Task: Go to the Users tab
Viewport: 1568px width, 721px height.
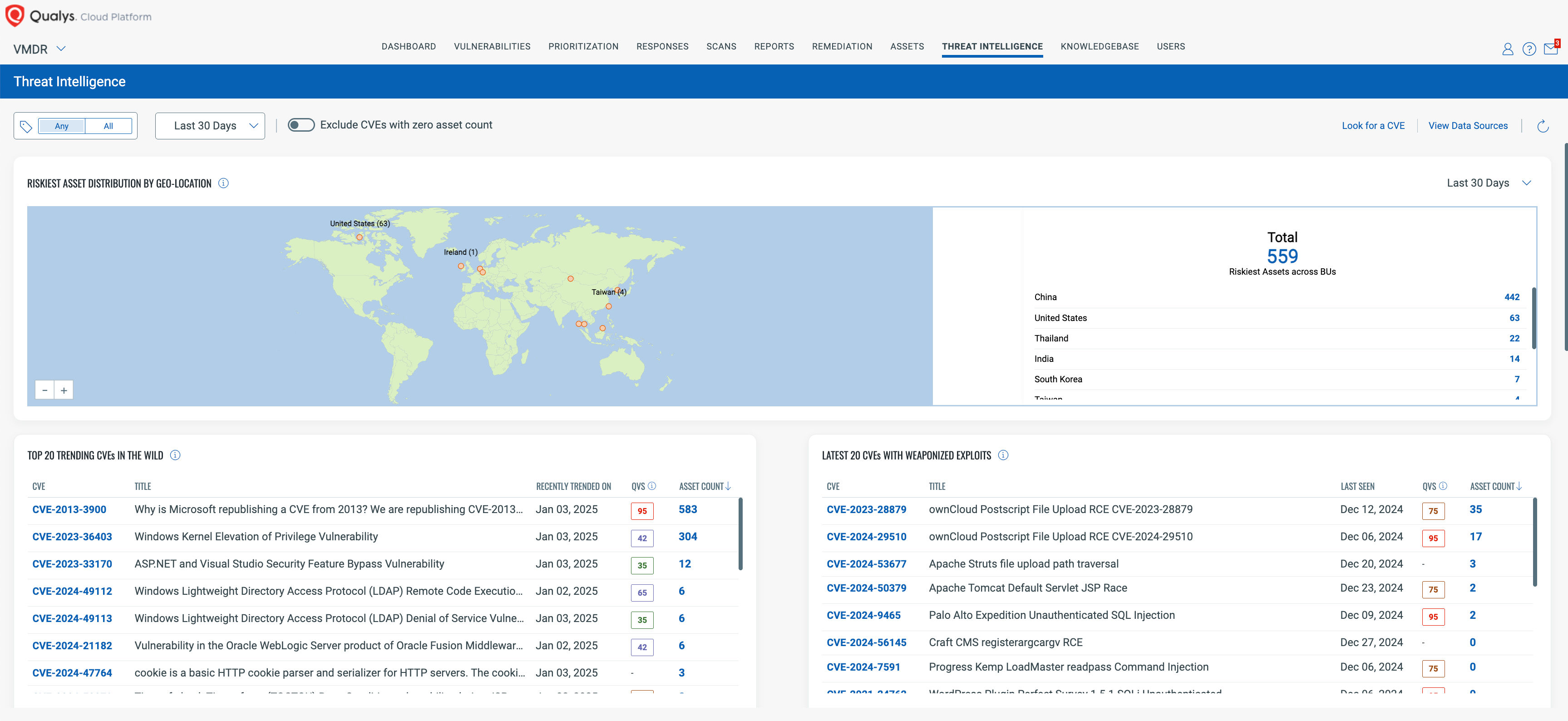Action: click(x=1170, y=46)
